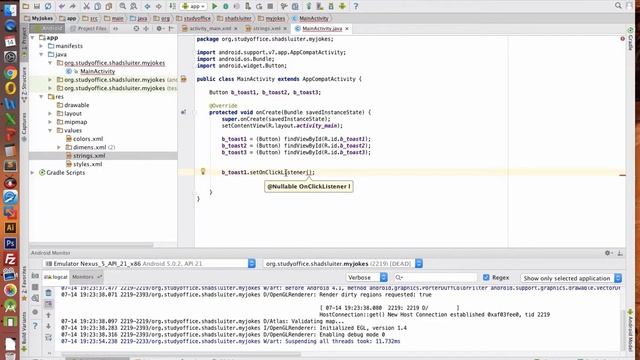Open the myjokes process dropdown
Screen dimensions: 640x360
click(343, 264)
